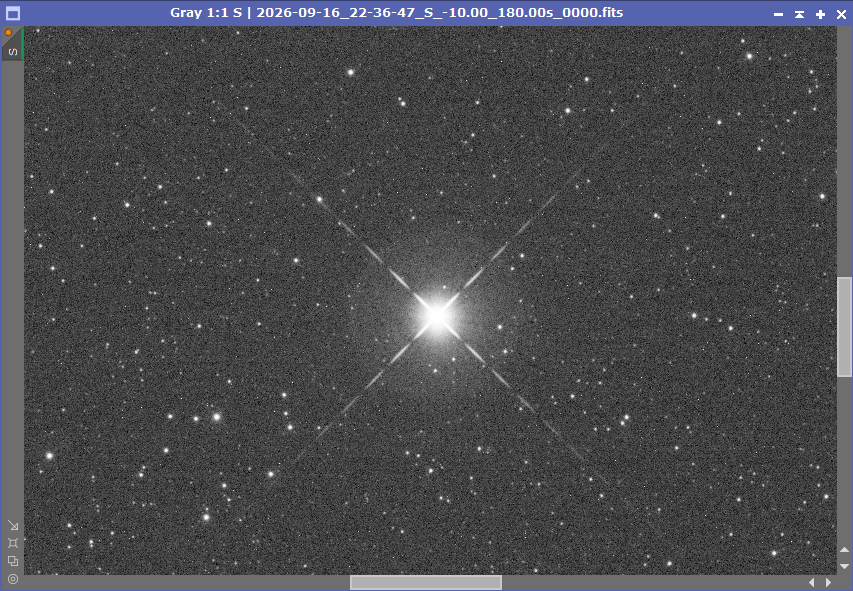Click the horizontal scrollbar thumb
Screen dimensions: 853x591
(426, 582)
